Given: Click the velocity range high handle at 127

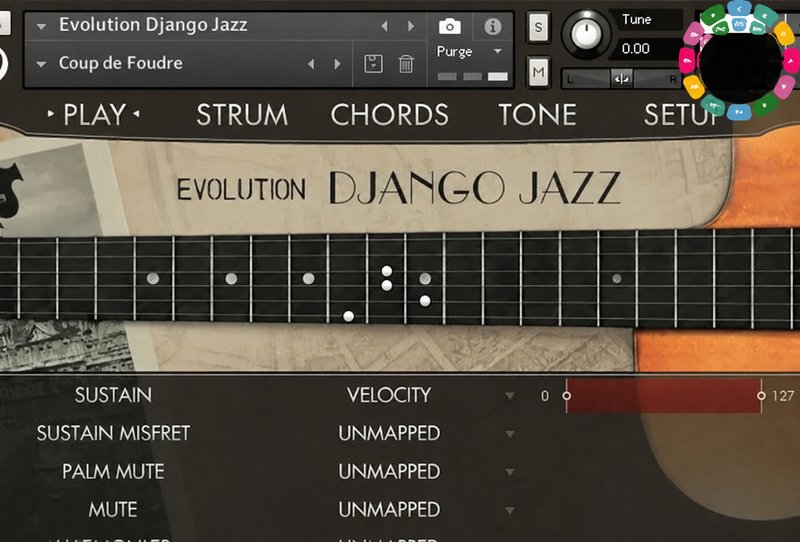Looking at the screenshot, I should (x=761, y=396).
